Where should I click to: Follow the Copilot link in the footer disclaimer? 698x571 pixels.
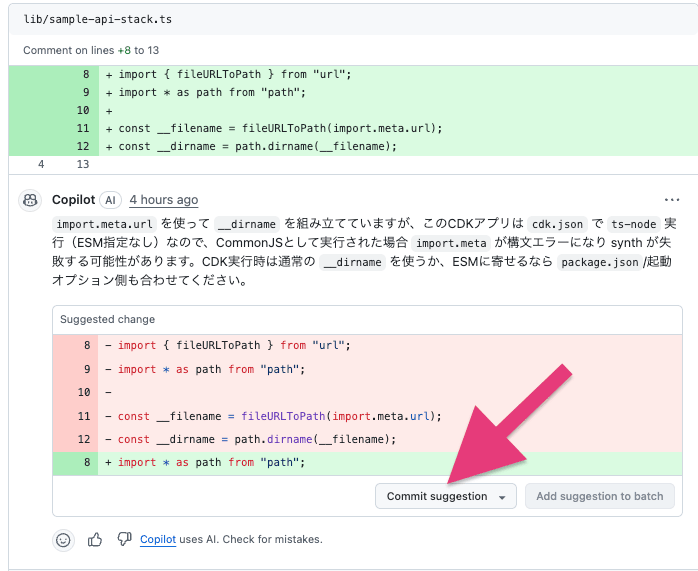pyautogui.click(x=158, y=540)
